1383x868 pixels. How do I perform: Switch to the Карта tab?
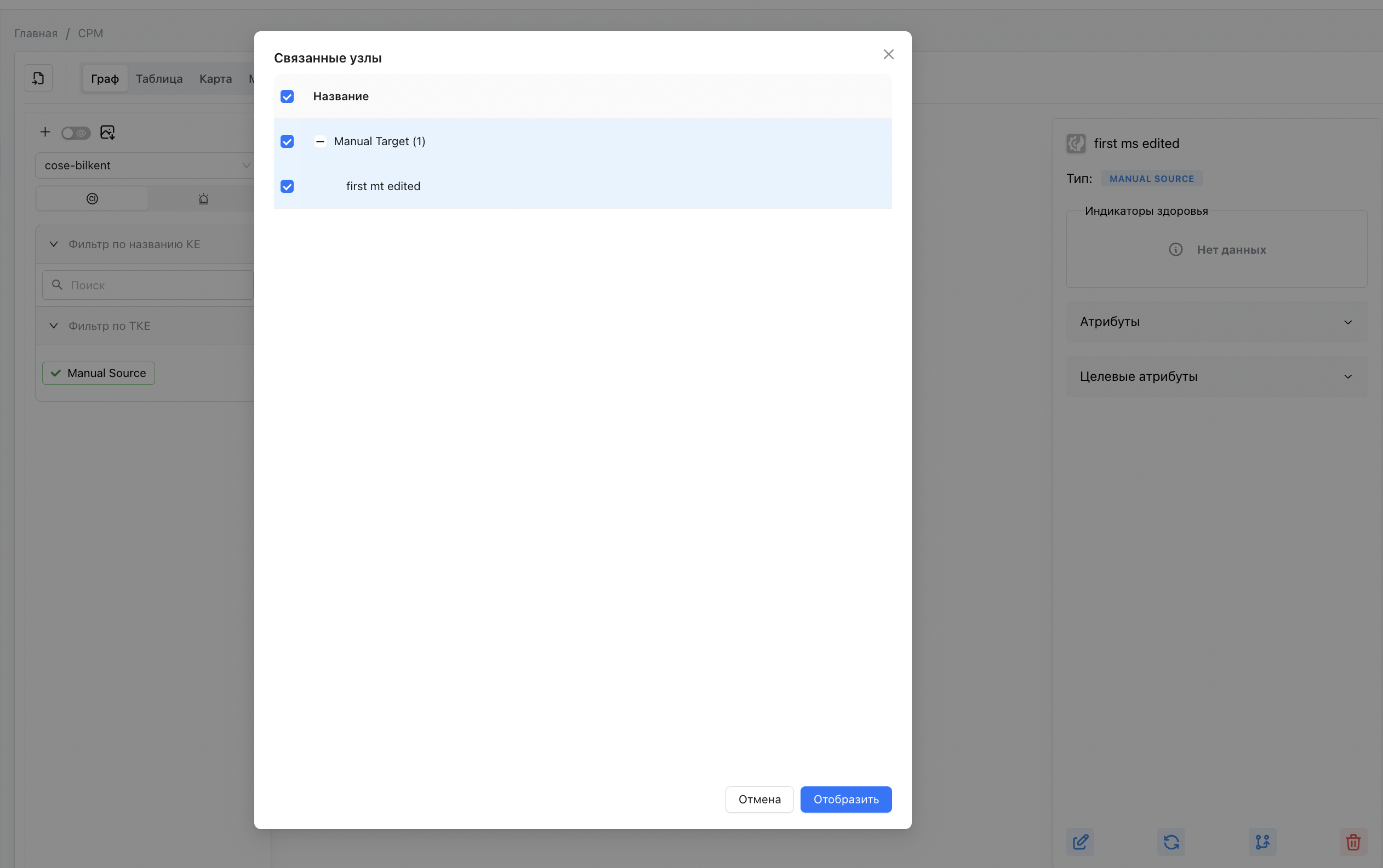pos(215,79)
